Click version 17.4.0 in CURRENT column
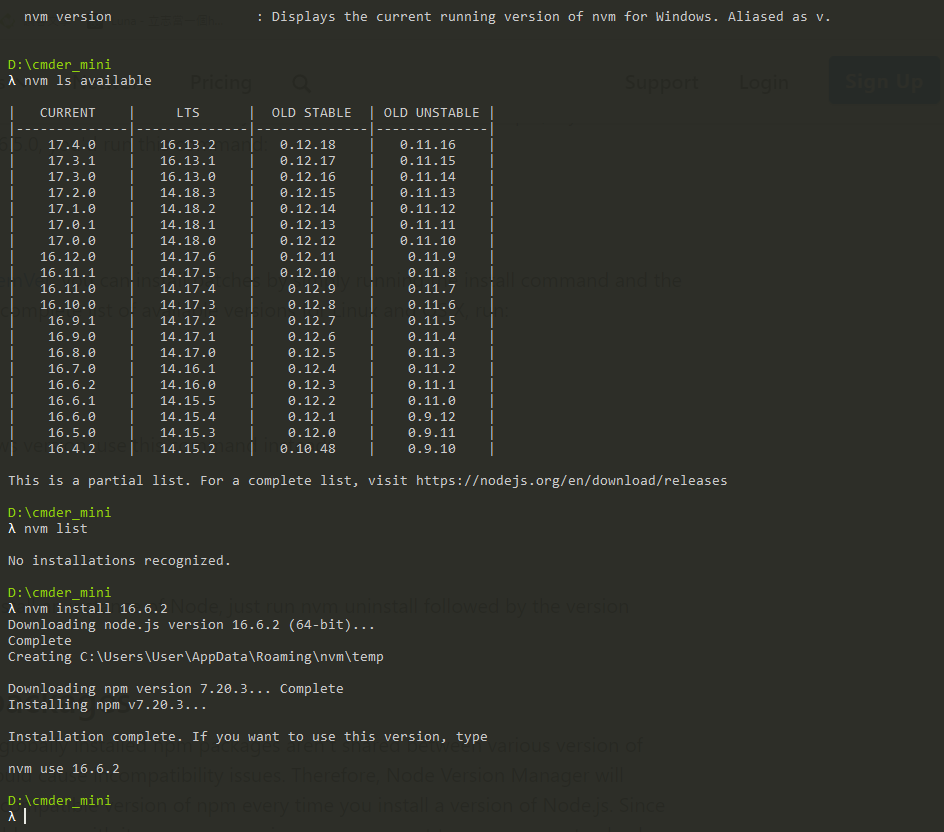 pos(72,145)
